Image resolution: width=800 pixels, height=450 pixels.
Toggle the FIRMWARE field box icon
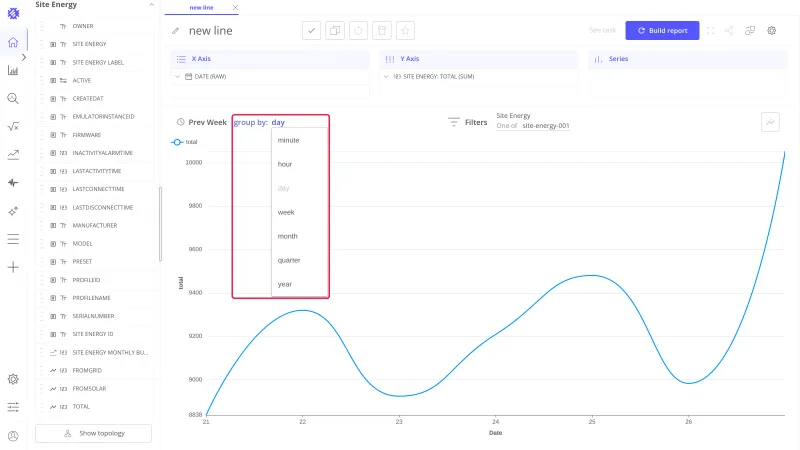click(x=53, y=135)
